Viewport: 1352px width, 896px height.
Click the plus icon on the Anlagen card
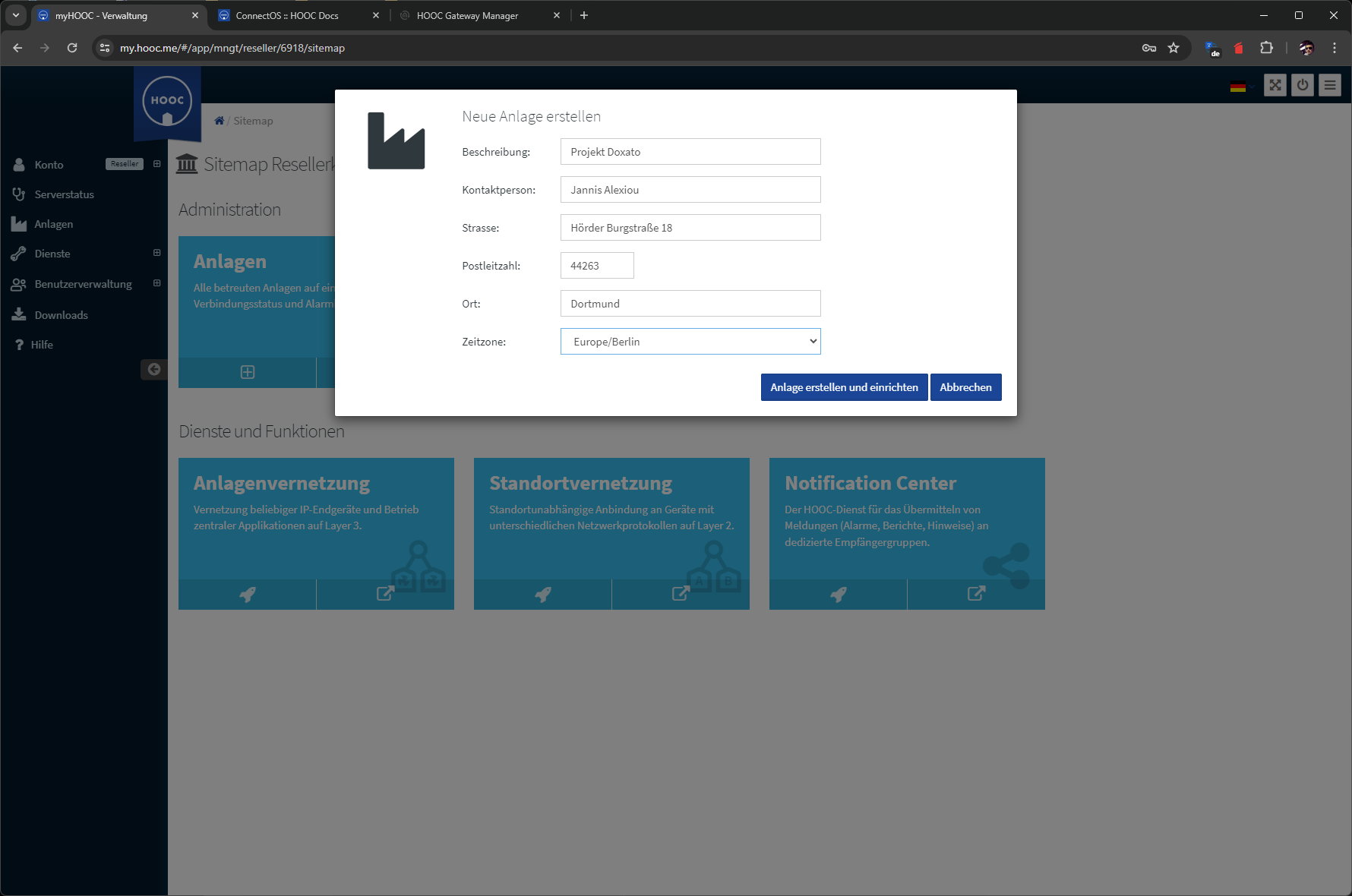[248, 372]
